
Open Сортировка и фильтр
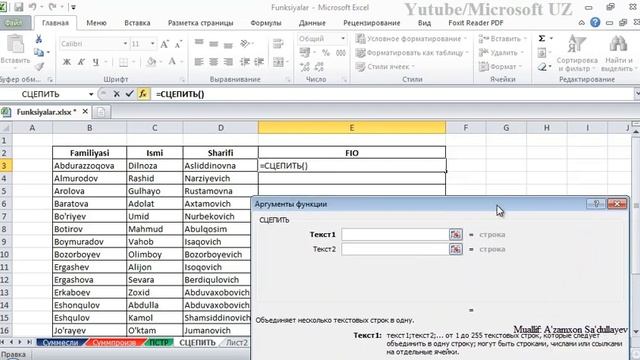(577, 53)
